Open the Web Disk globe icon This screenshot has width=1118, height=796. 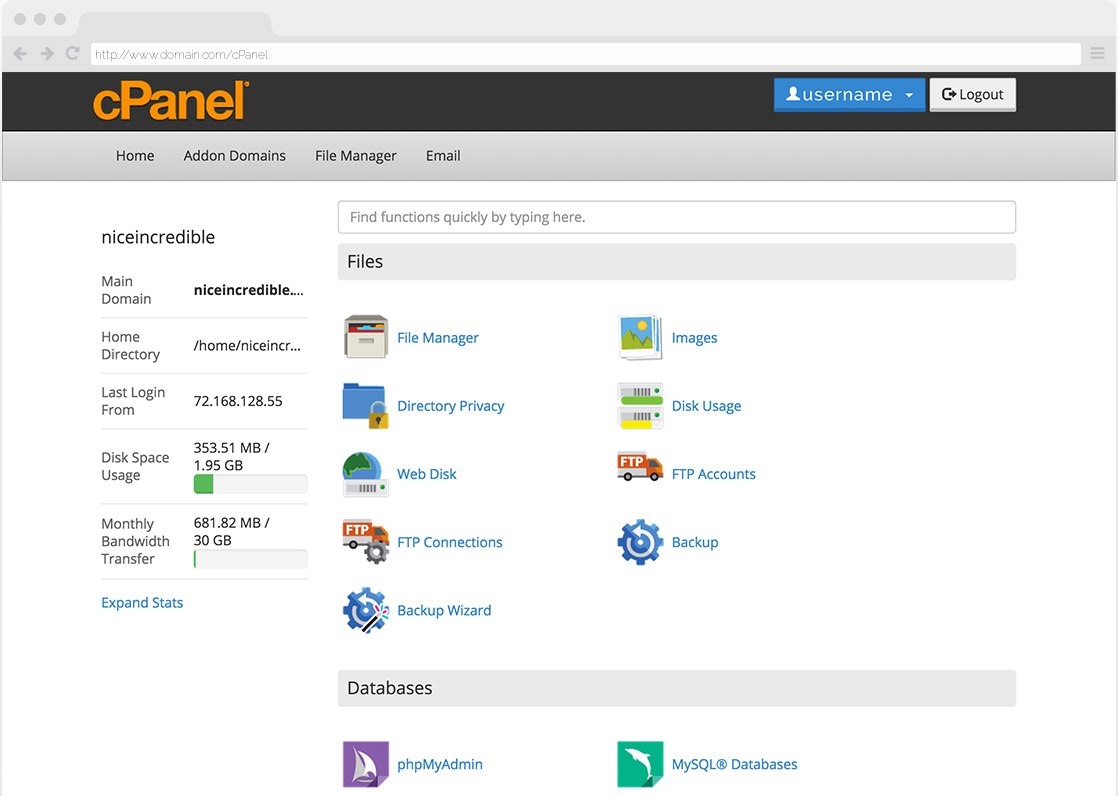coord(365,474)
